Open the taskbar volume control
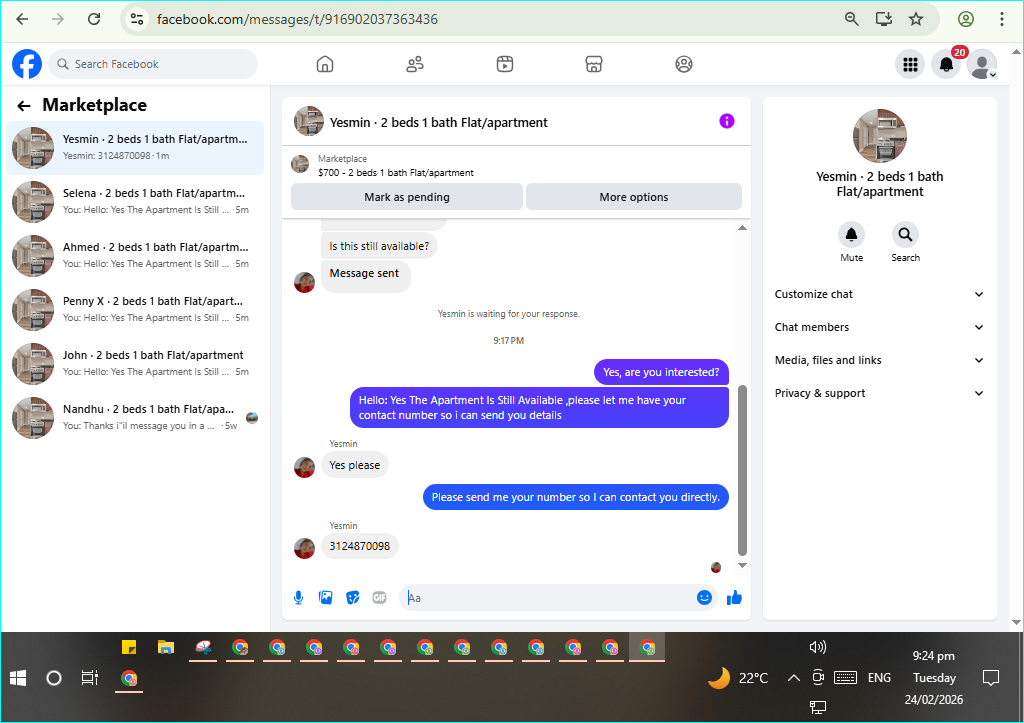 pyautogui.click(x=818, y=647)
